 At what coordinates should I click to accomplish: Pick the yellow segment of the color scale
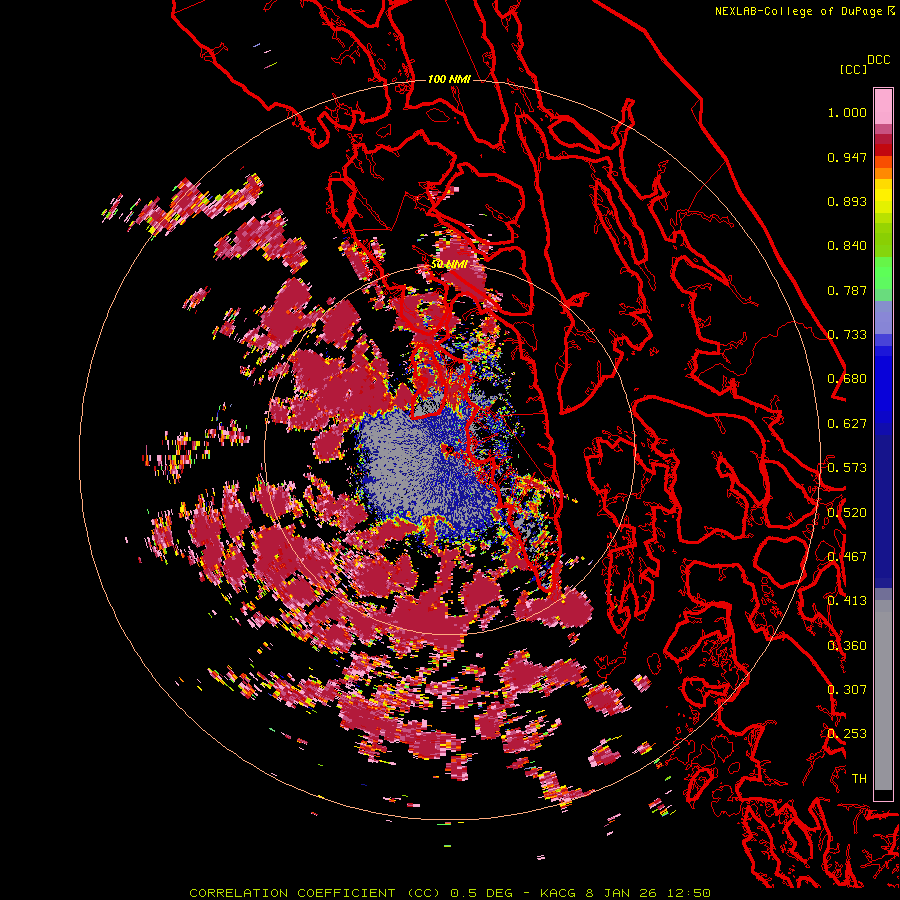click(883, 196)
